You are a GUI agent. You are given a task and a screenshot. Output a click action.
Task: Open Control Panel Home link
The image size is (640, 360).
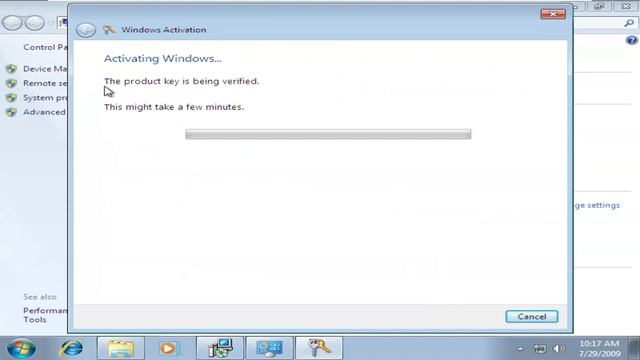coord(45,47)
